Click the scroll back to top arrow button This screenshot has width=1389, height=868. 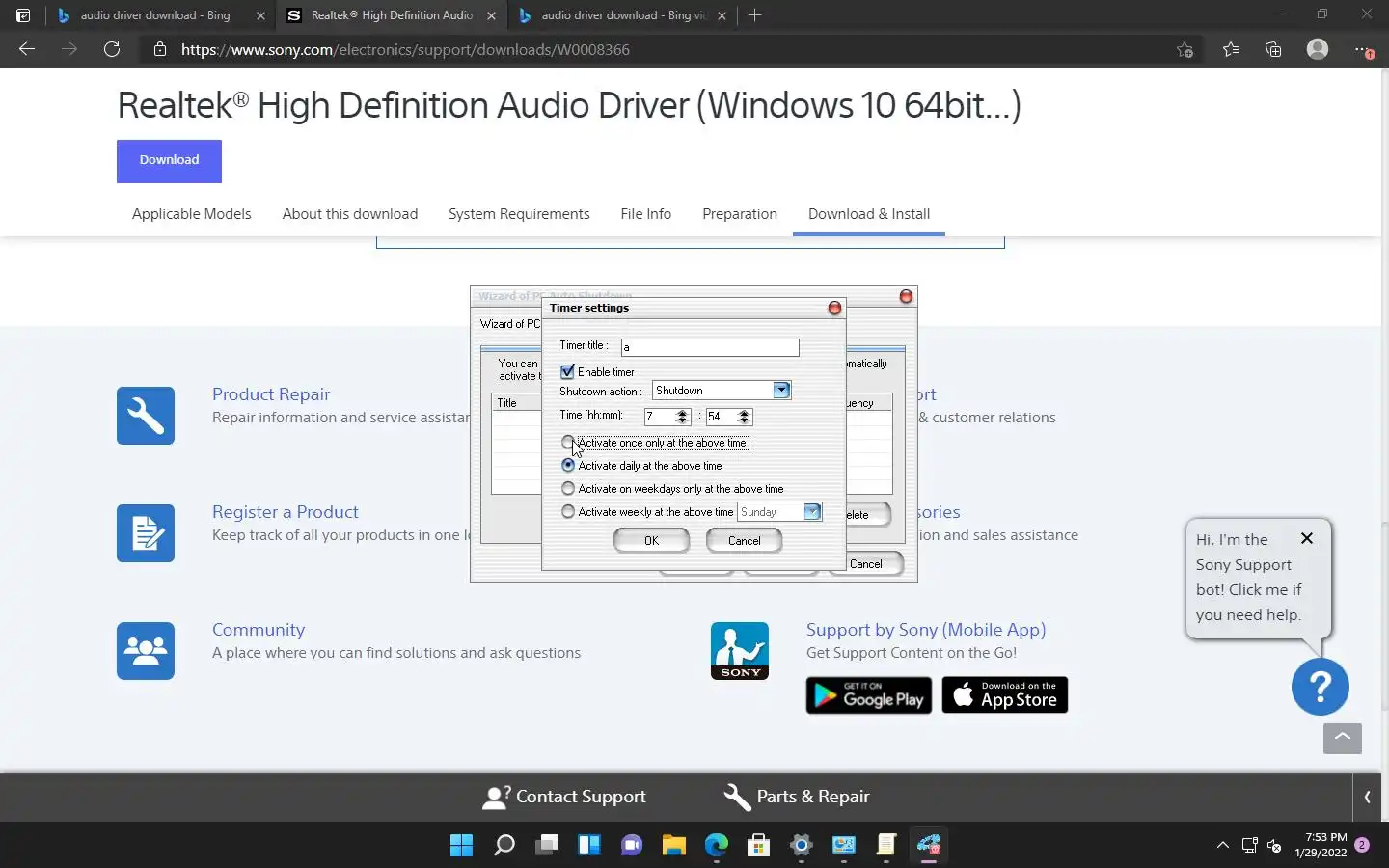pos(1343,738)
